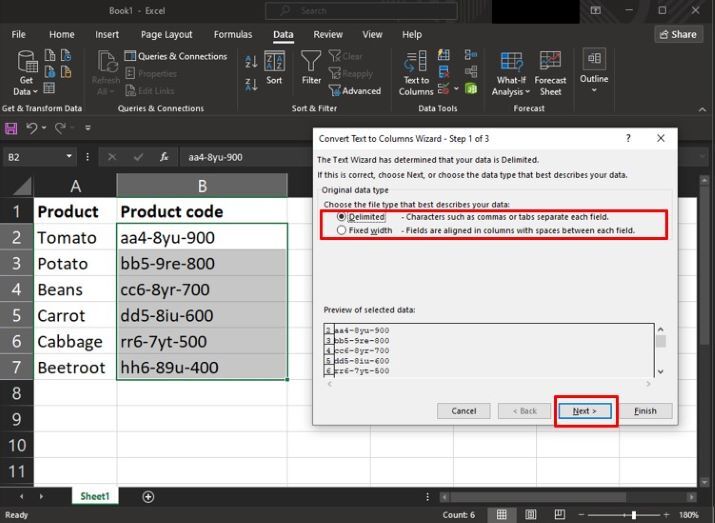Click the Text to Columns icon
Screen dimensions: 715x523
pyautogui.click(x=416, y=64)
